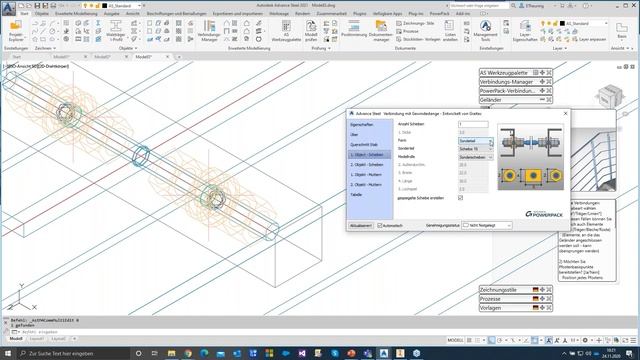Image resolution: width=640 pixels, height=360 pixels.
Task: Click German flag icon on Zeichnungsstile panel
Action: [536, 290]
